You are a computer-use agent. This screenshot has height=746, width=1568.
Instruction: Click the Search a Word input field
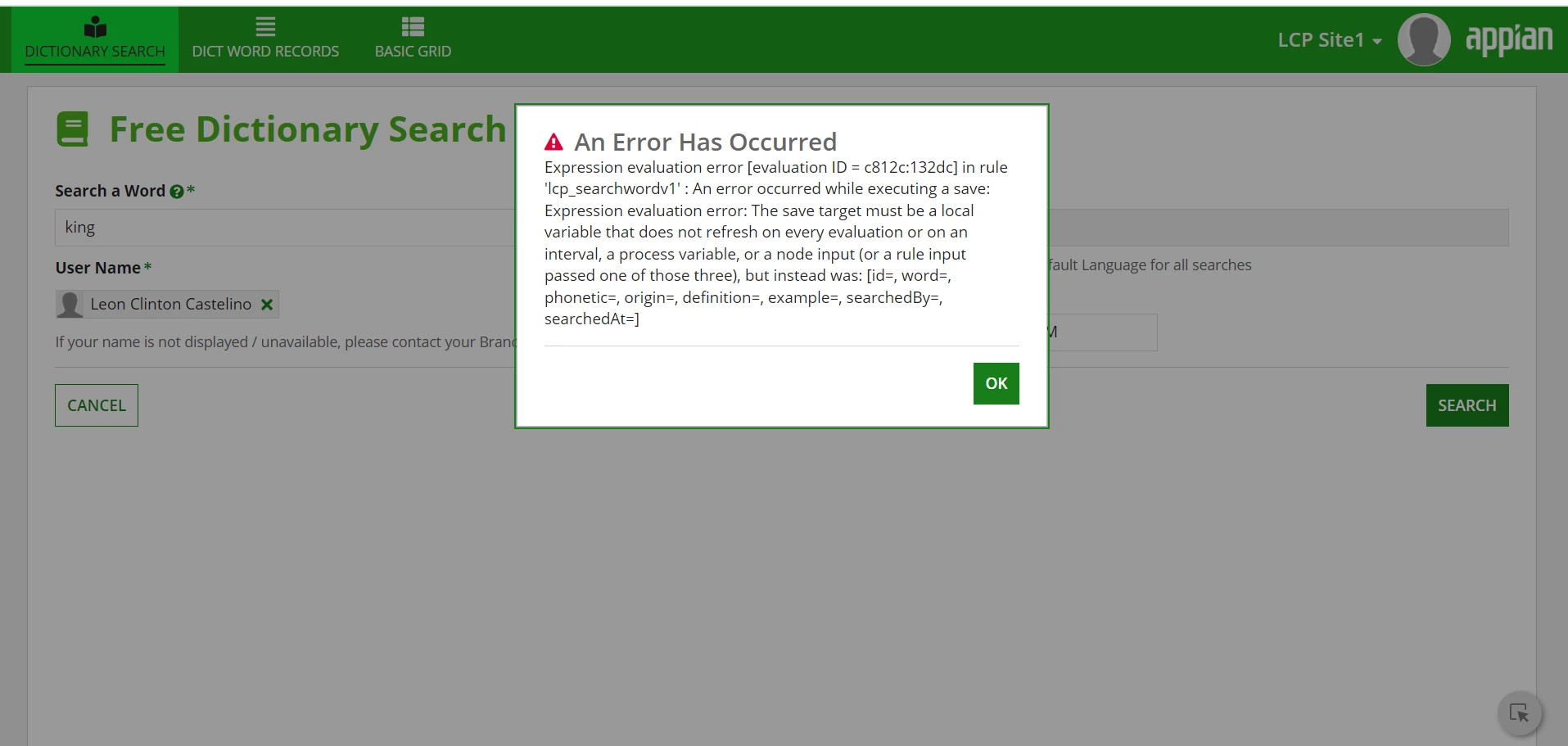coord(285,228)
